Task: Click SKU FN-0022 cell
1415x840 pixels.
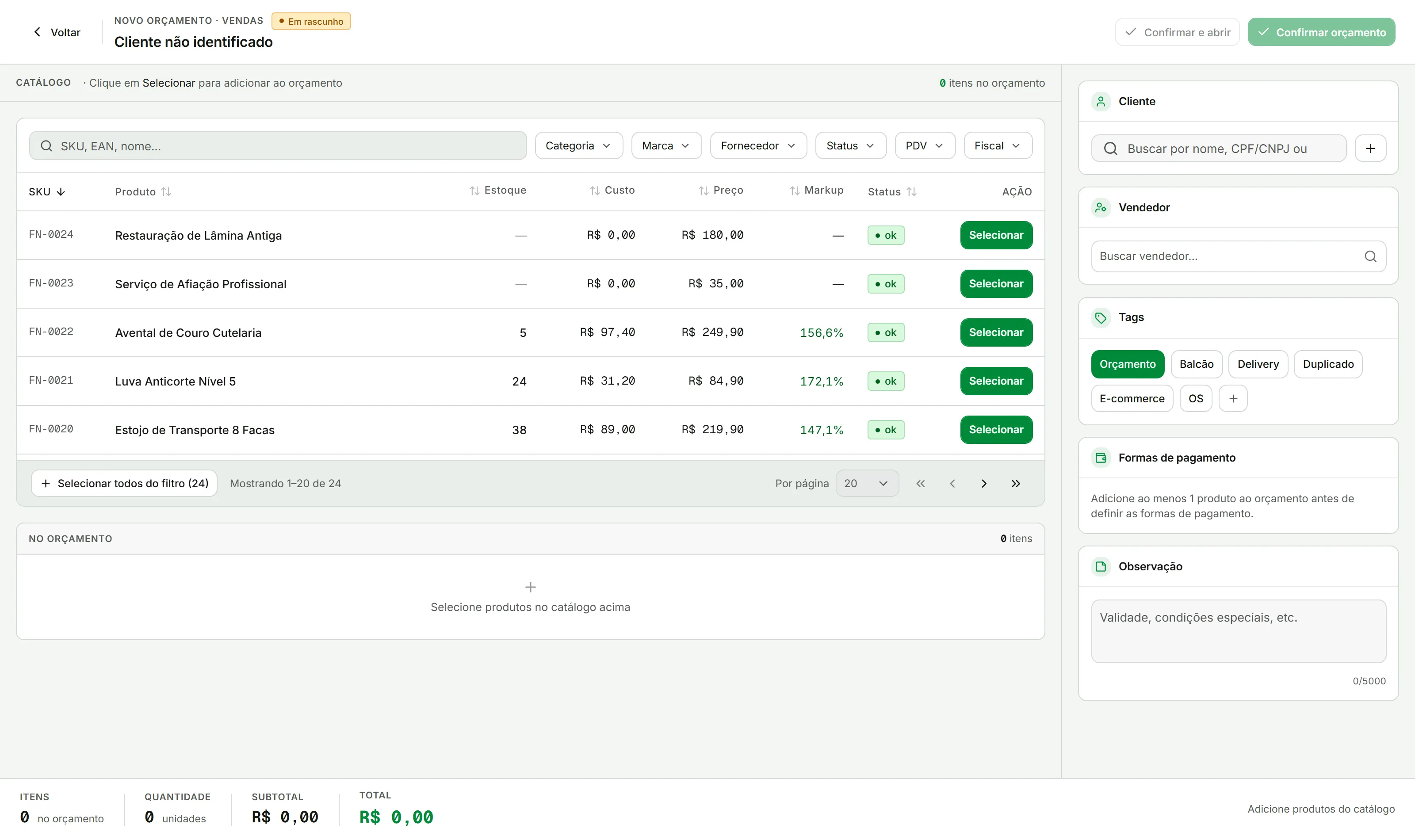Action: [51, 332]
